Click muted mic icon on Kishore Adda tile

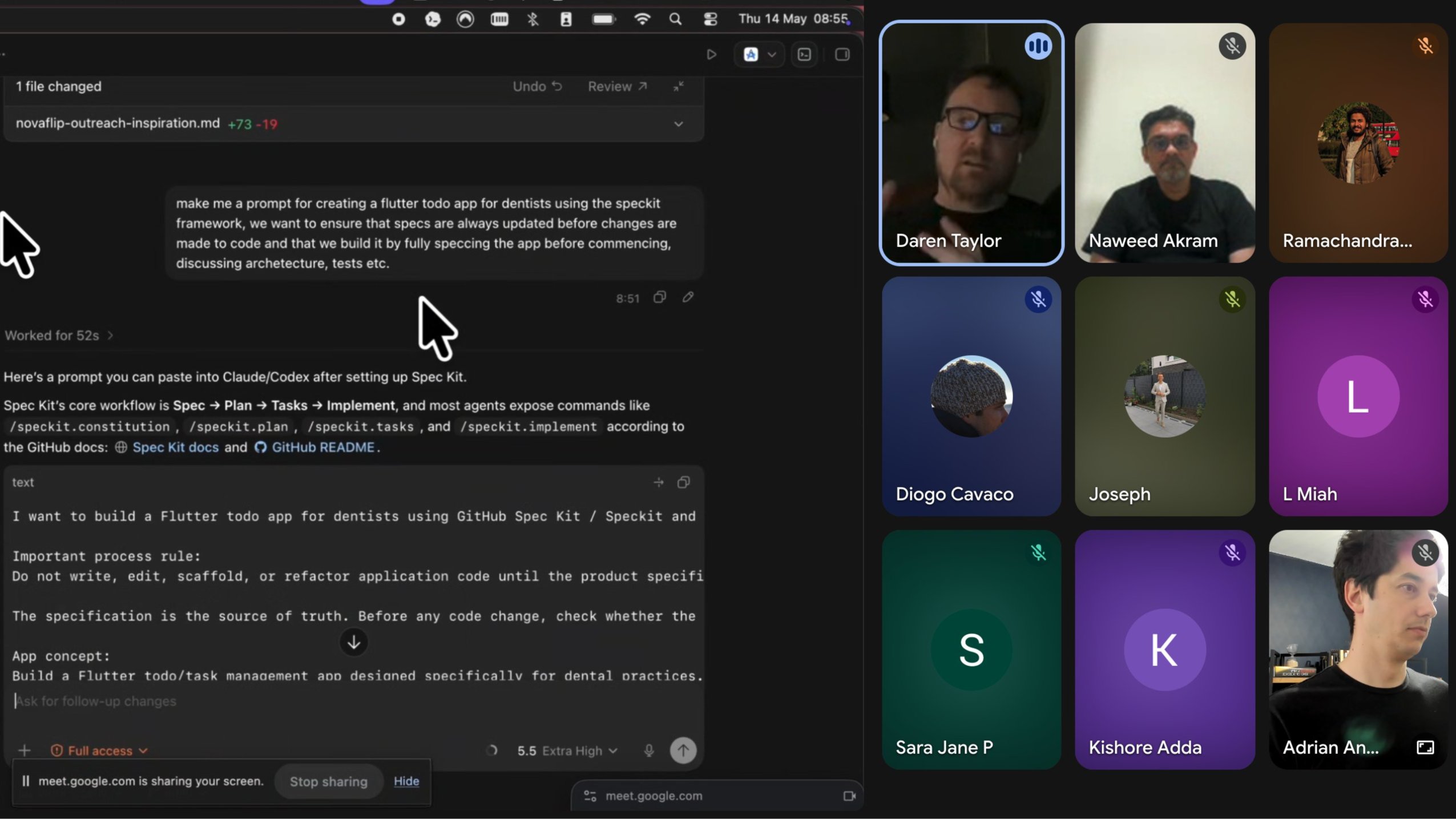point(1232,552)
